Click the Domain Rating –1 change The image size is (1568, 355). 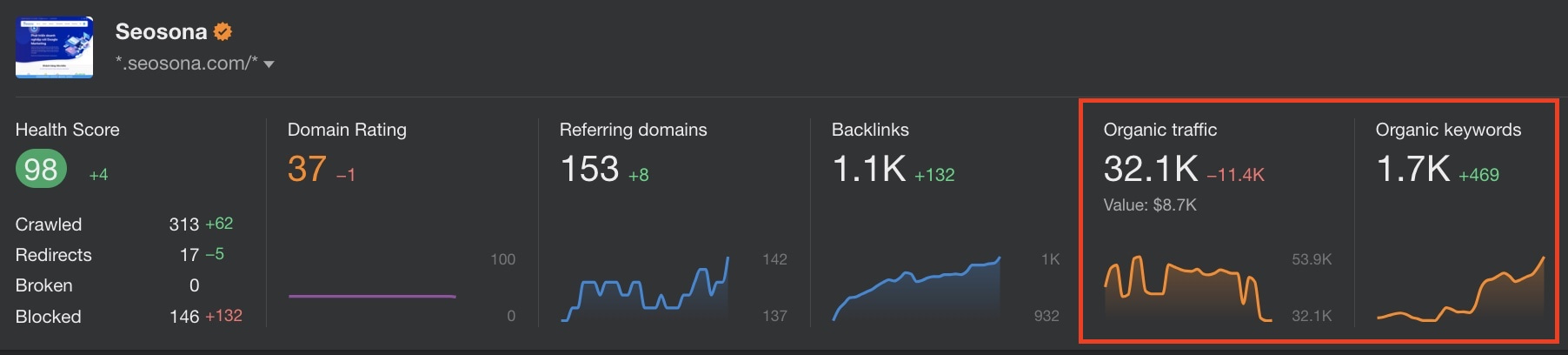pos(346,175)
